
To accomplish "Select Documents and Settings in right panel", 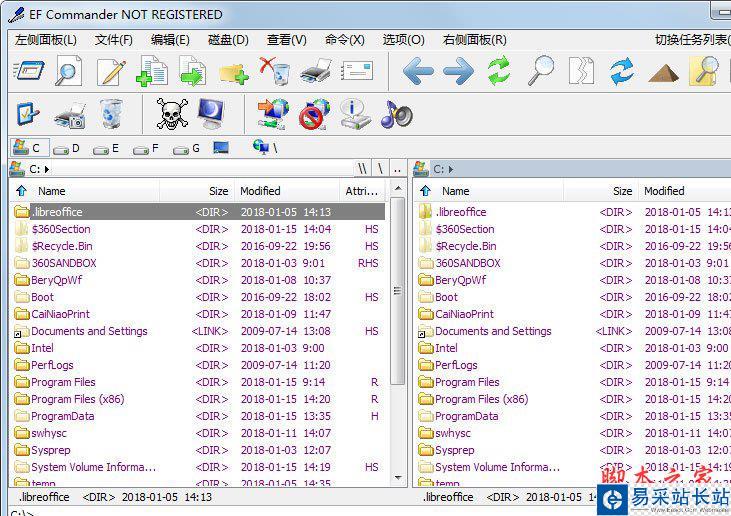I will pyautogui.click(x=573, y=331).
